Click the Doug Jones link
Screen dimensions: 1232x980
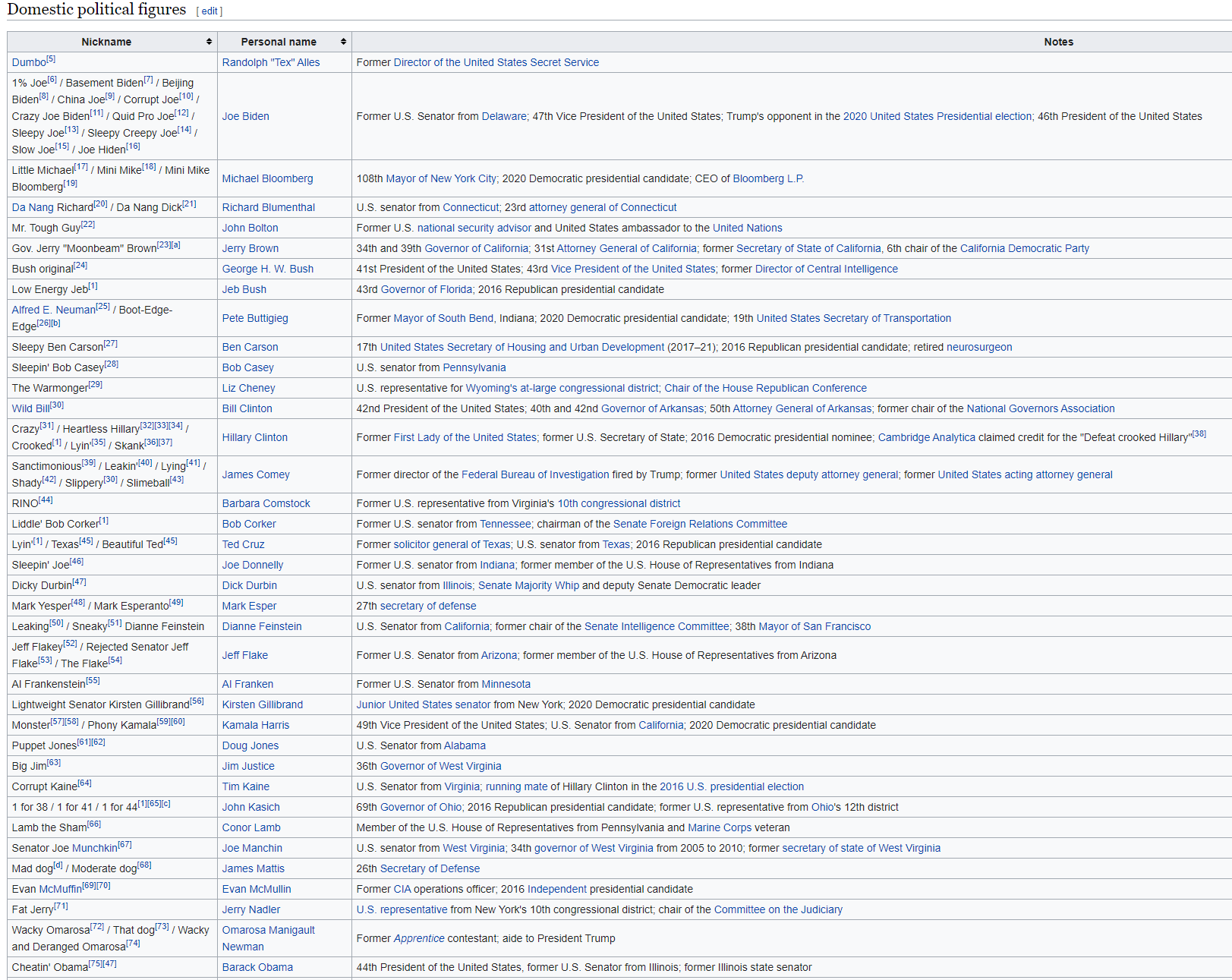[x=250, y=745]
